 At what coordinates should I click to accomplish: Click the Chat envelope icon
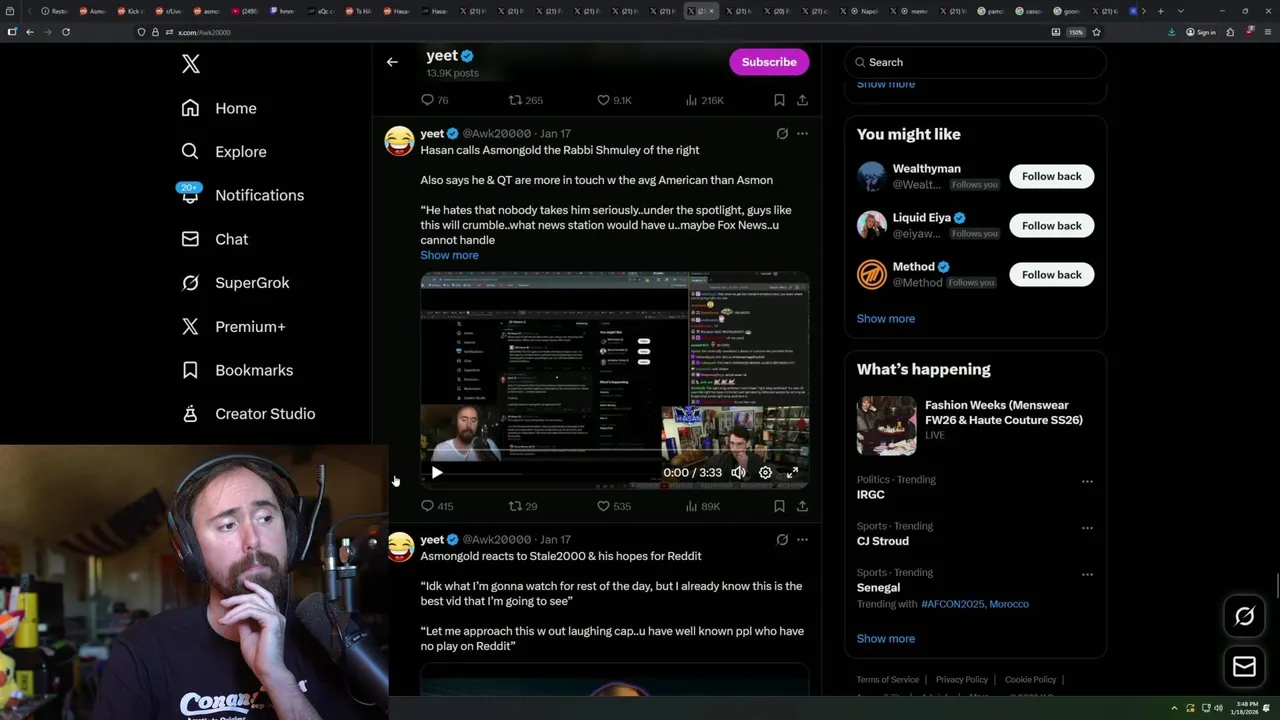[x=190, y=239]
